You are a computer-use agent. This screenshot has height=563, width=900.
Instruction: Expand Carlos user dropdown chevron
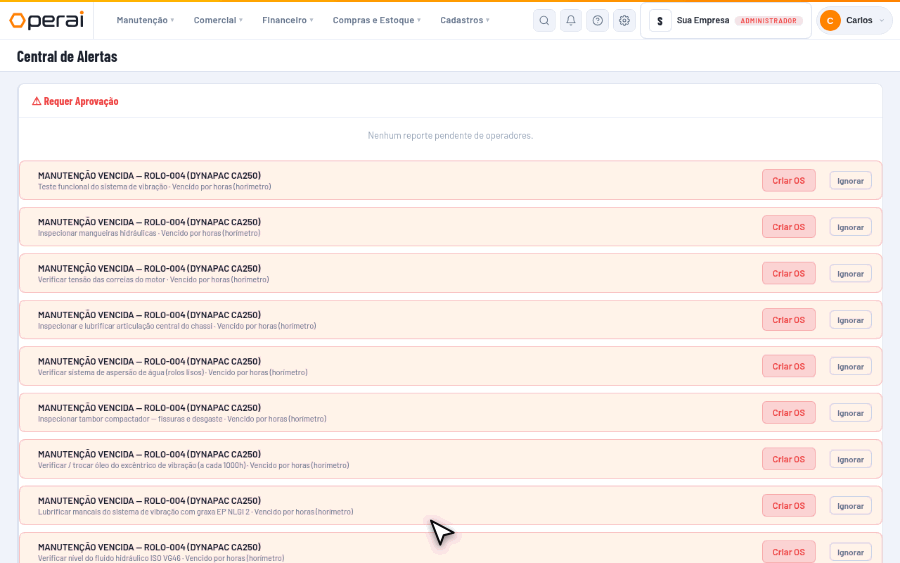tap(882, 21)
